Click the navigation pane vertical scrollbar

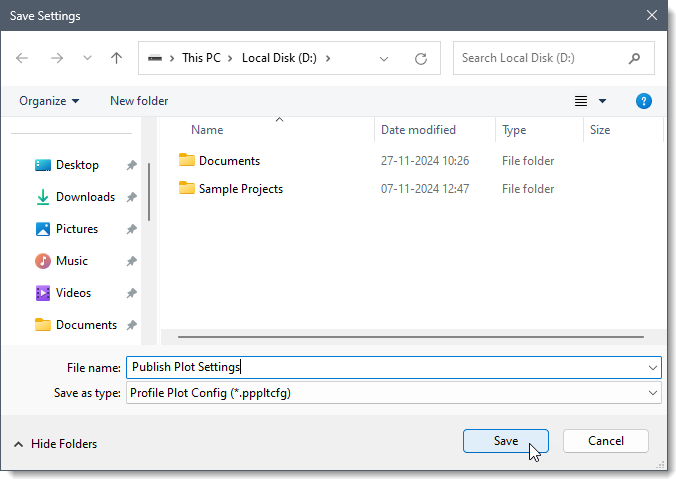point(149,192)
